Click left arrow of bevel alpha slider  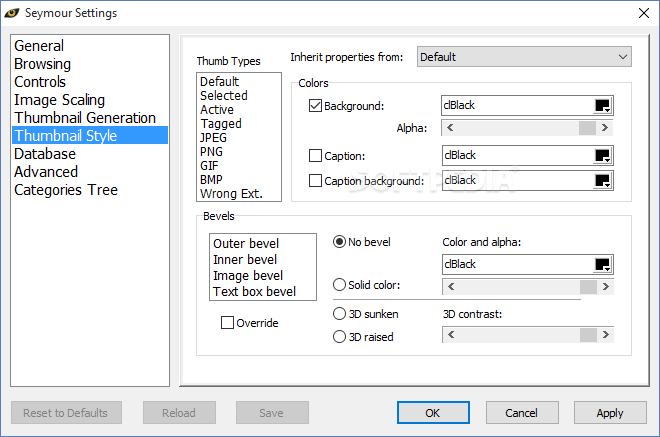(x=451, y=287)
